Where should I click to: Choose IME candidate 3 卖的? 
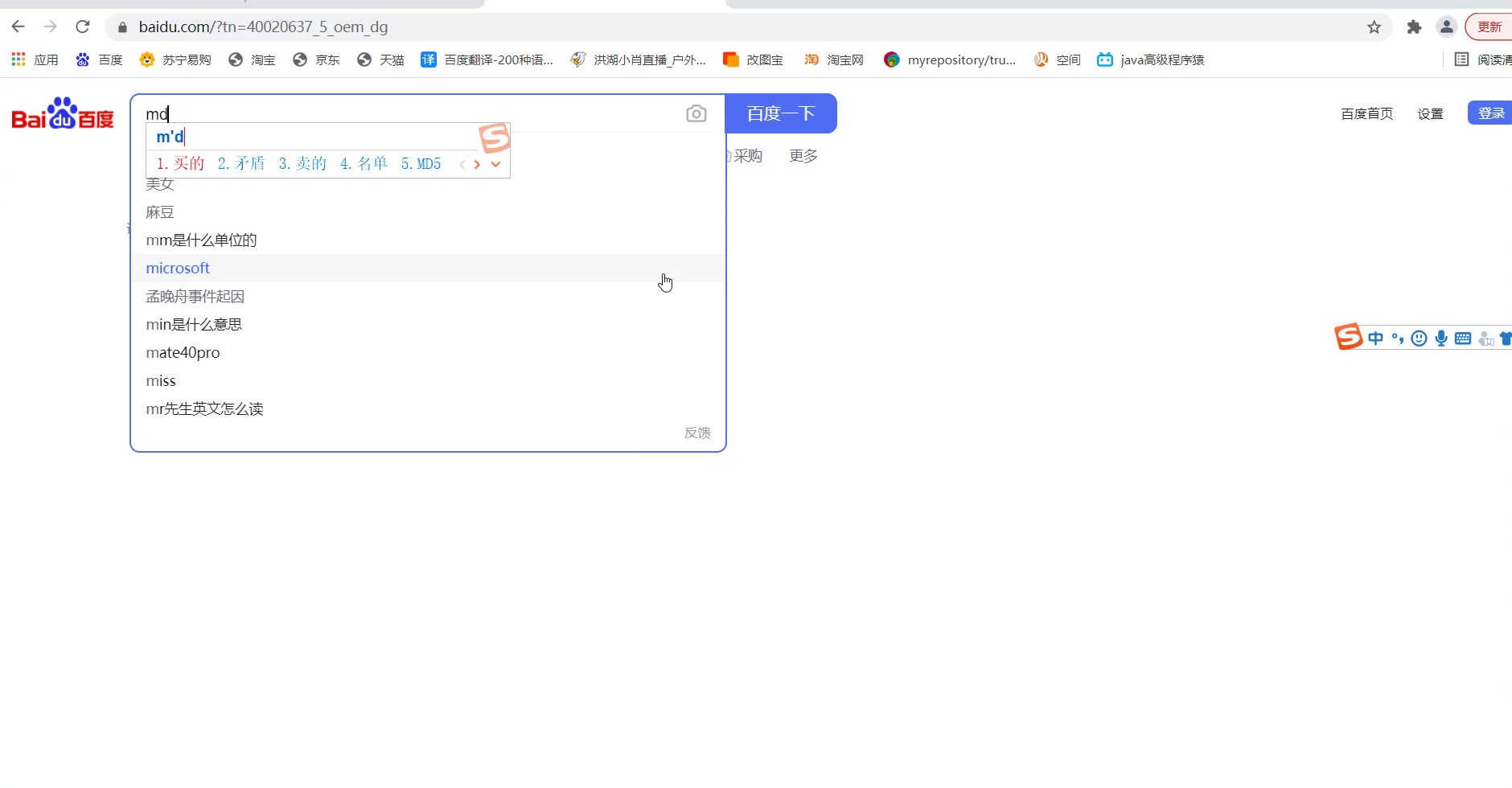(x=302, y=163)
